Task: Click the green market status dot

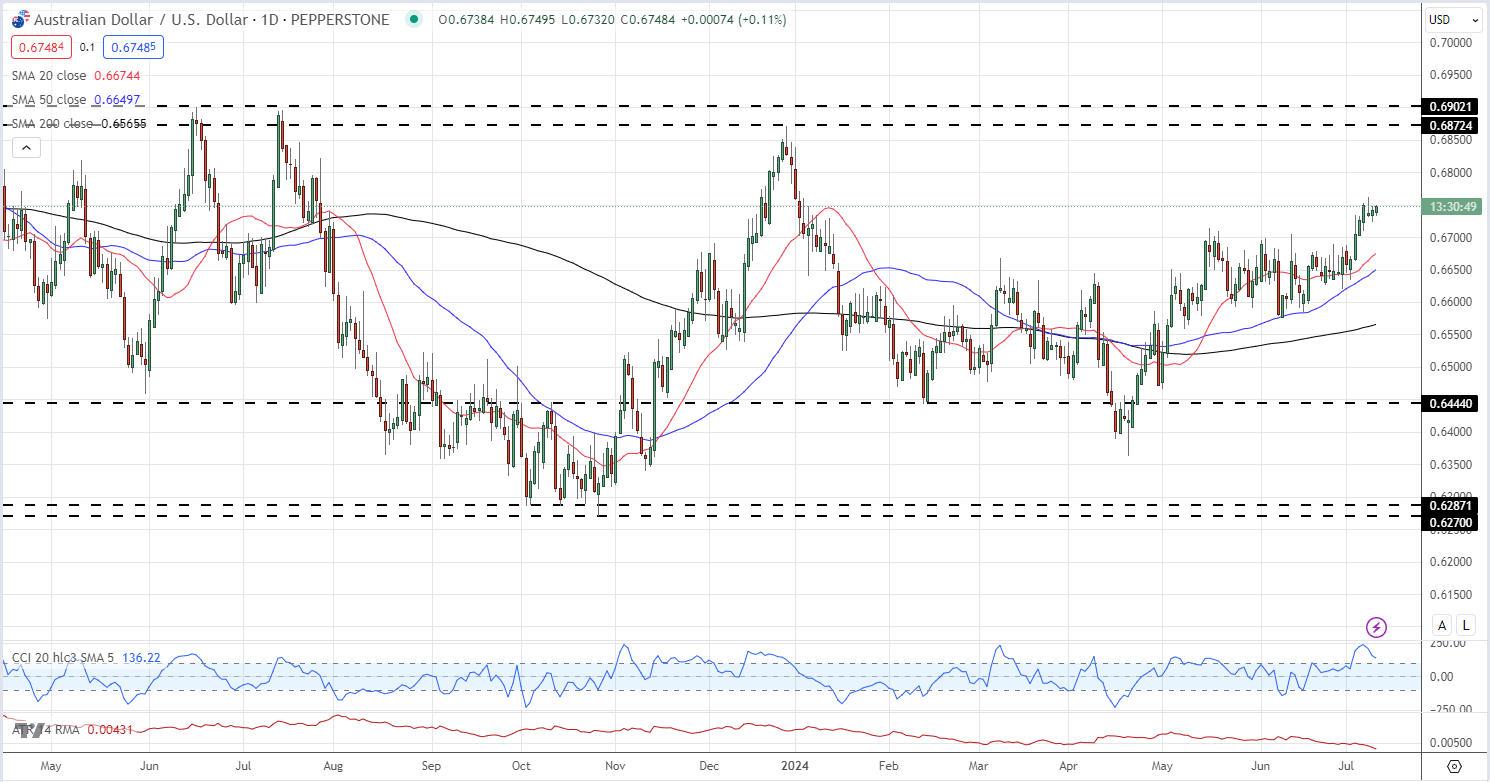Action: click(413, 19)
